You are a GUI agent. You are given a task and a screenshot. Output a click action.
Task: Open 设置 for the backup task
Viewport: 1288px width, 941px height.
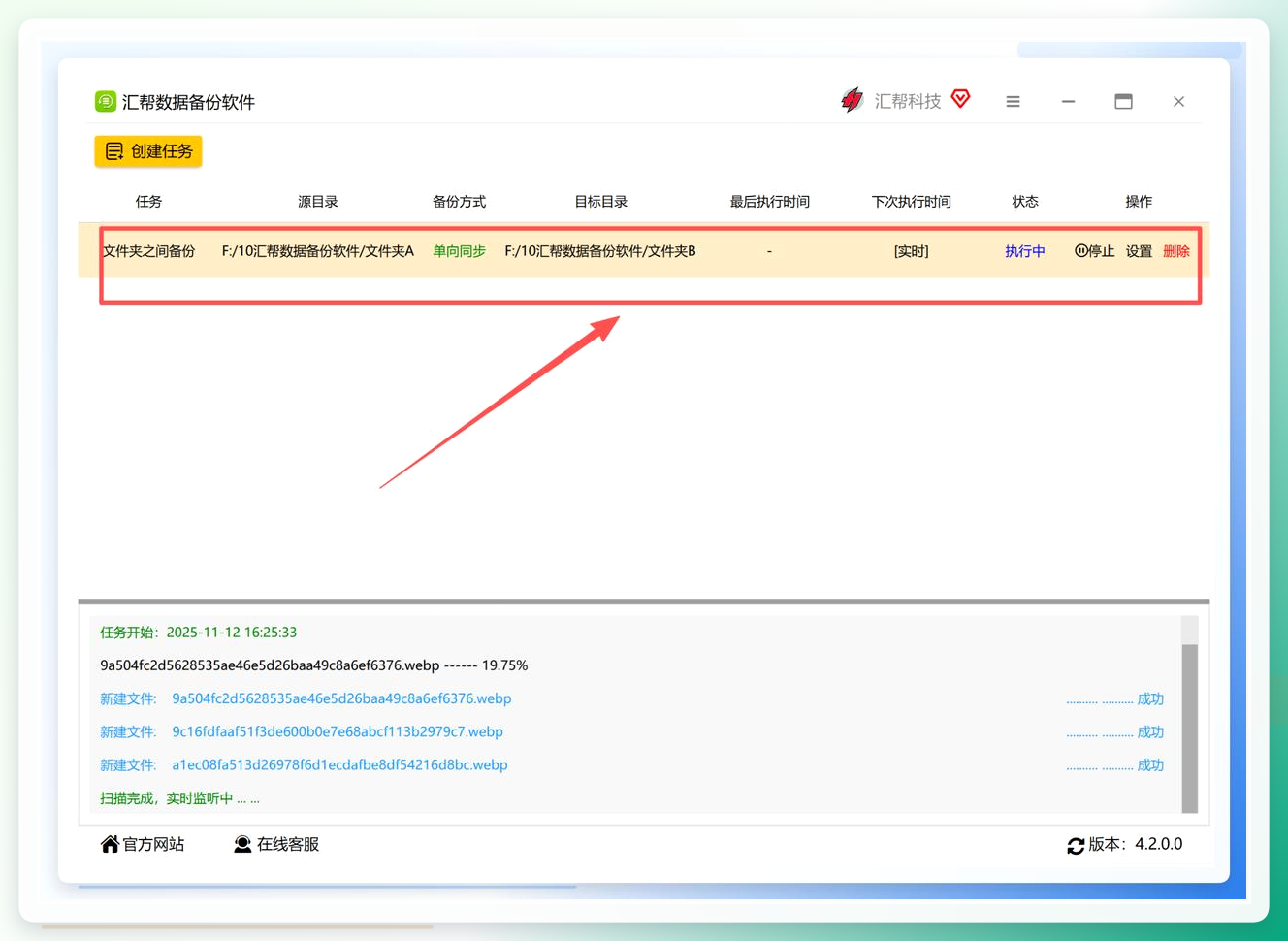(1139, 251)
